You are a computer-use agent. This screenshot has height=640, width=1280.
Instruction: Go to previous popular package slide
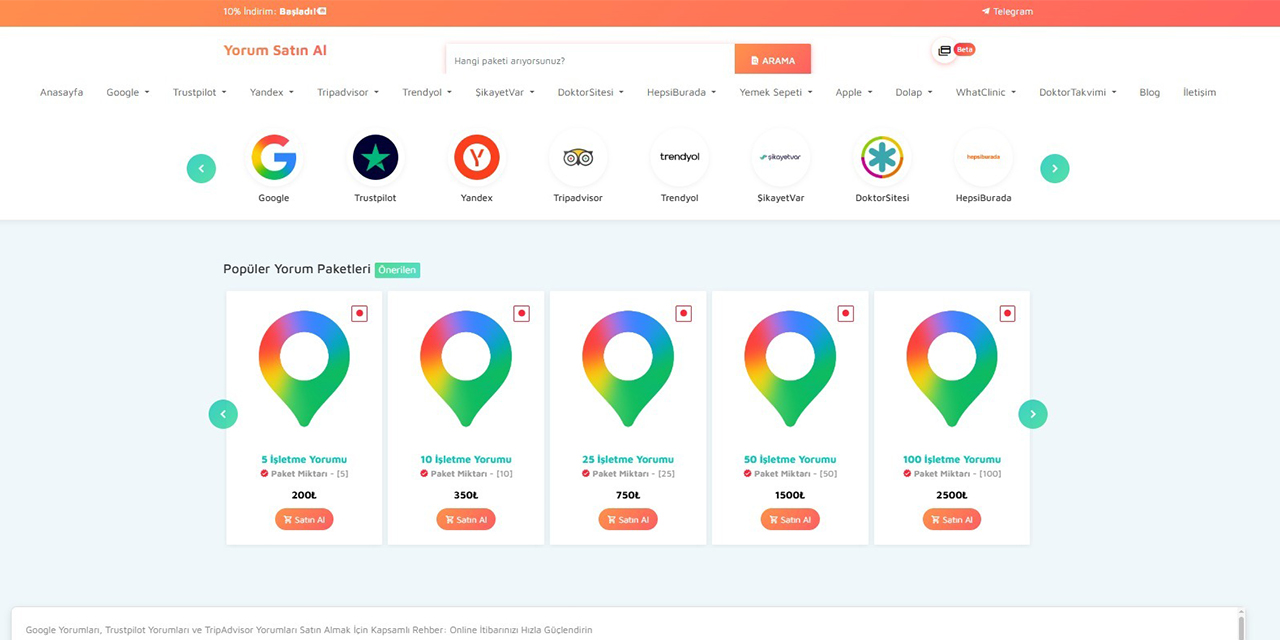point(223,414)
